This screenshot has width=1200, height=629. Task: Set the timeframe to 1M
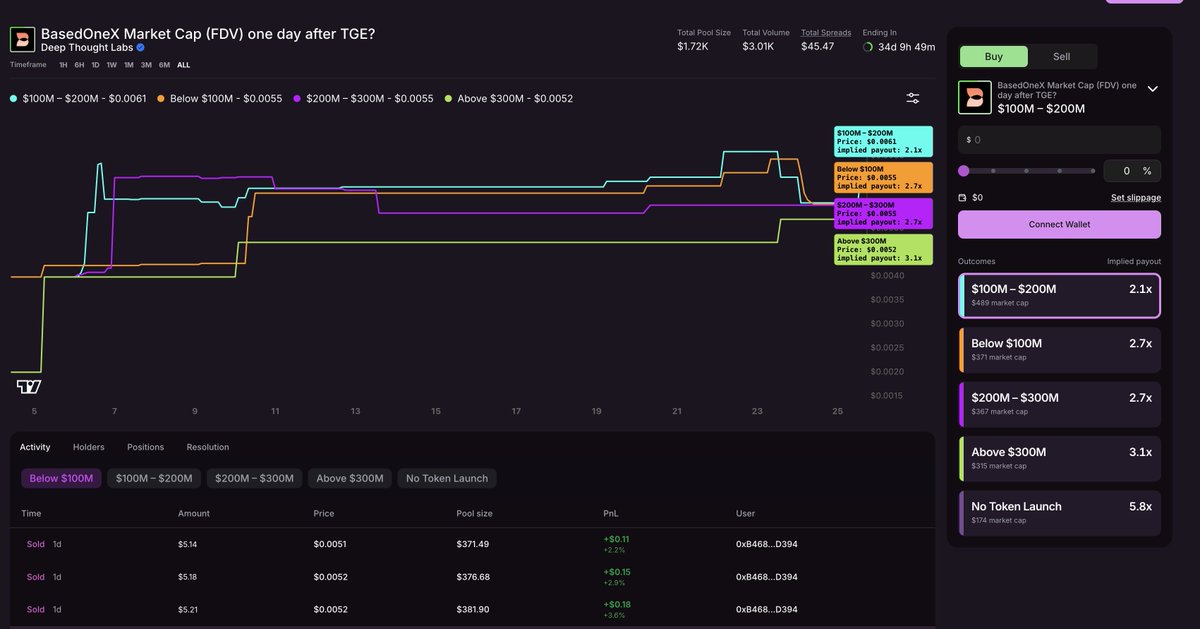pos(129,65)
